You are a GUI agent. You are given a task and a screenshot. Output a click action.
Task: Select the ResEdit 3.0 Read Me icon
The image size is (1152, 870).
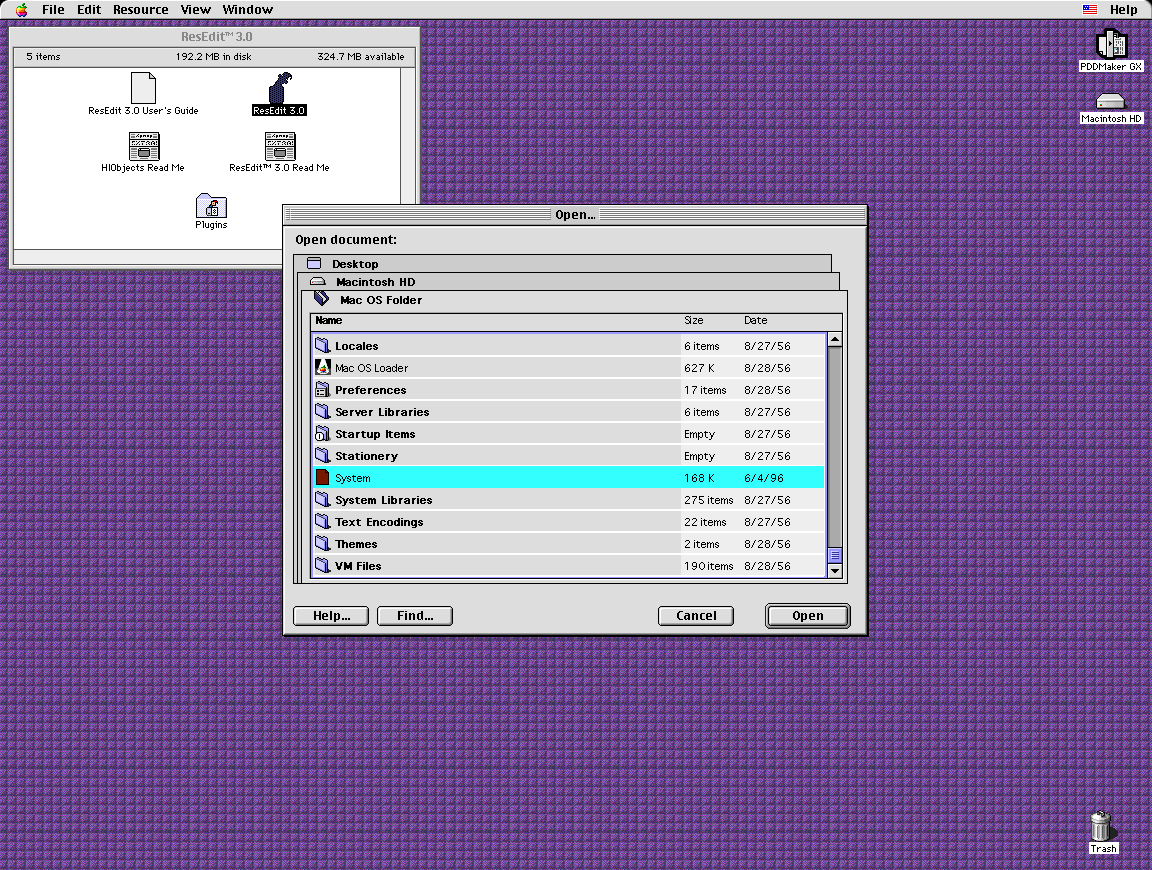pos(280,146)
